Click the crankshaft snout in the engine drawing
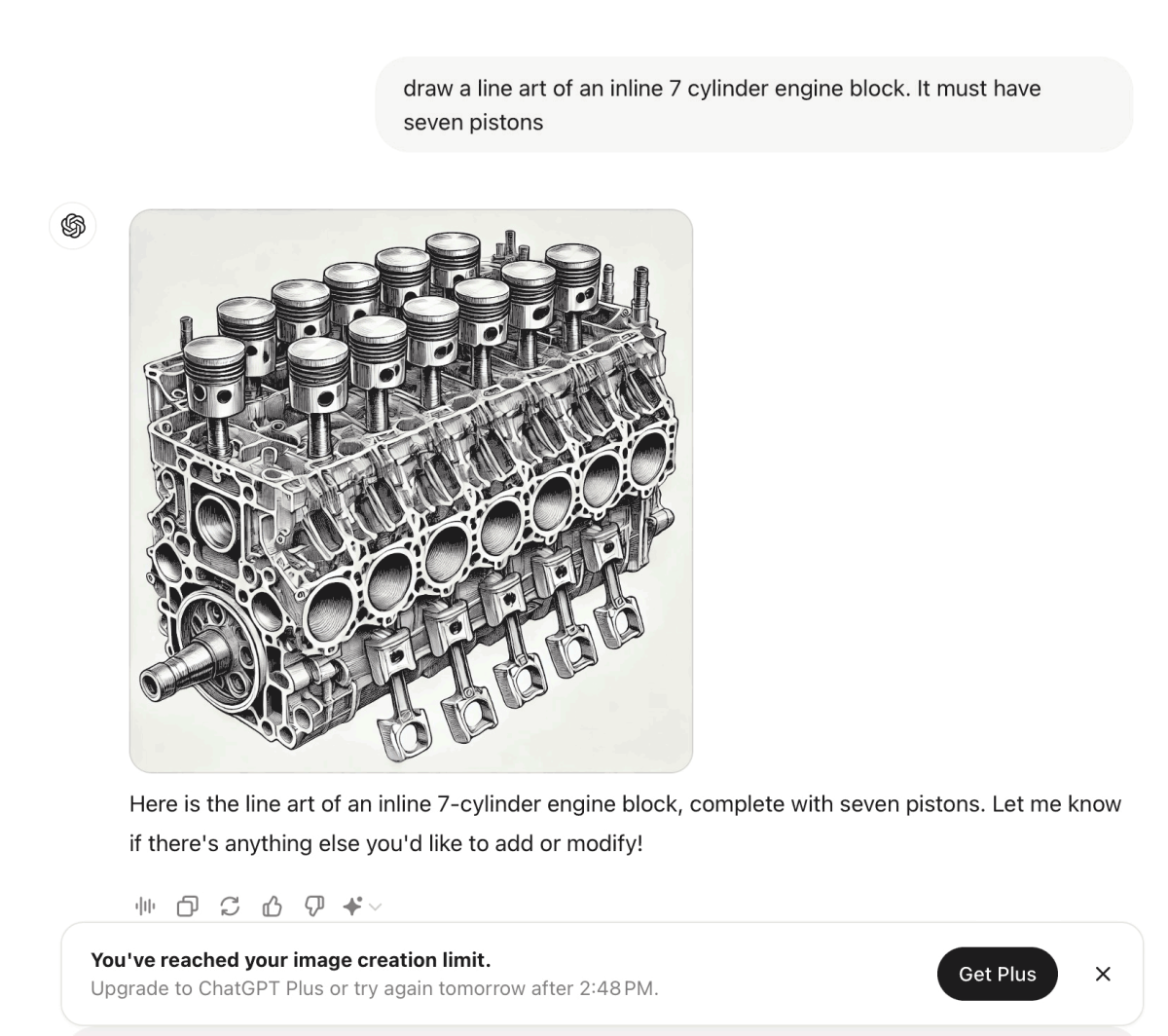 coord(167,674)
